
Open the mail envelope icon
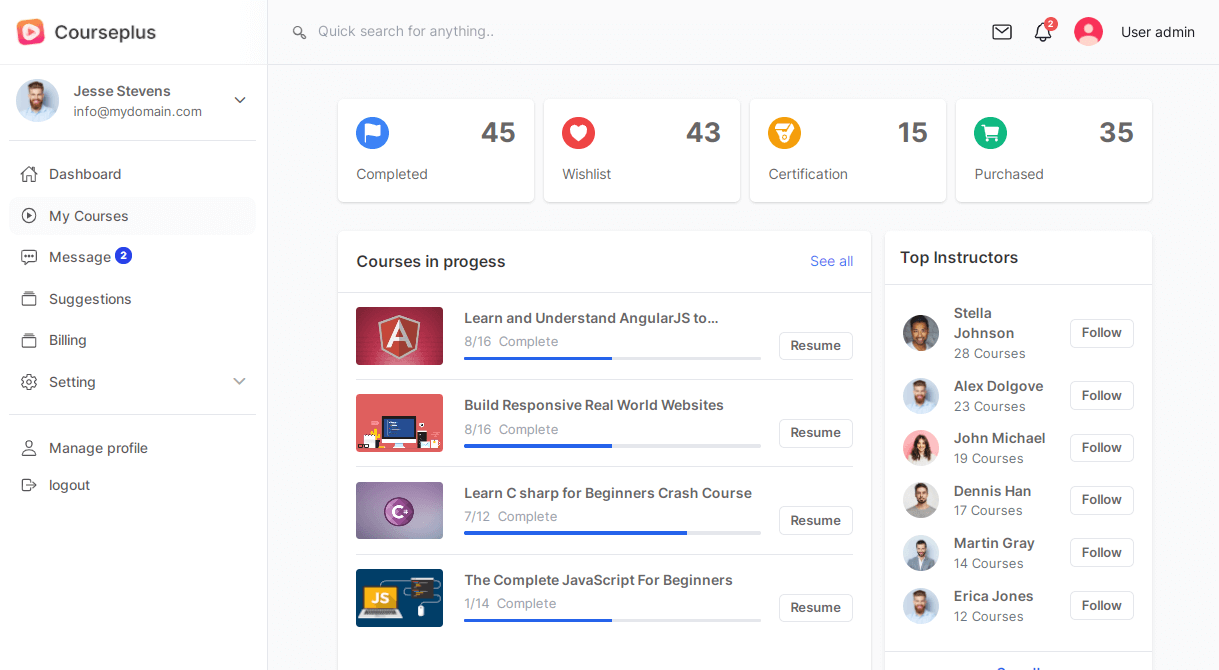pos(1001,32)
